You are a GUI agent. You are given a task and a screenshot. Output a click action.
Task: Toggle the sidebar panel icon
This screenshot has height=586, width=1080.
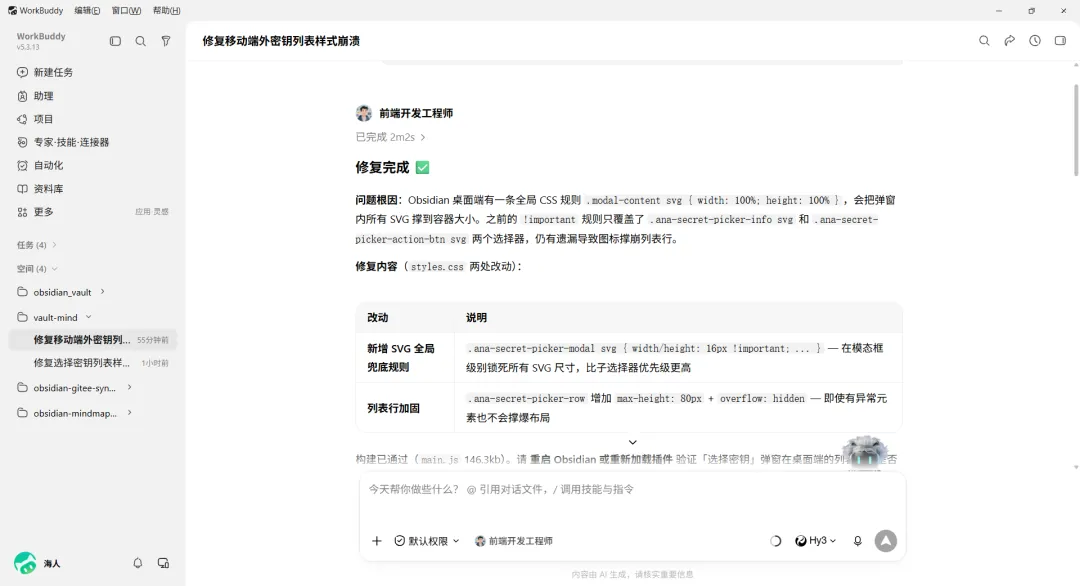point(115,41)
